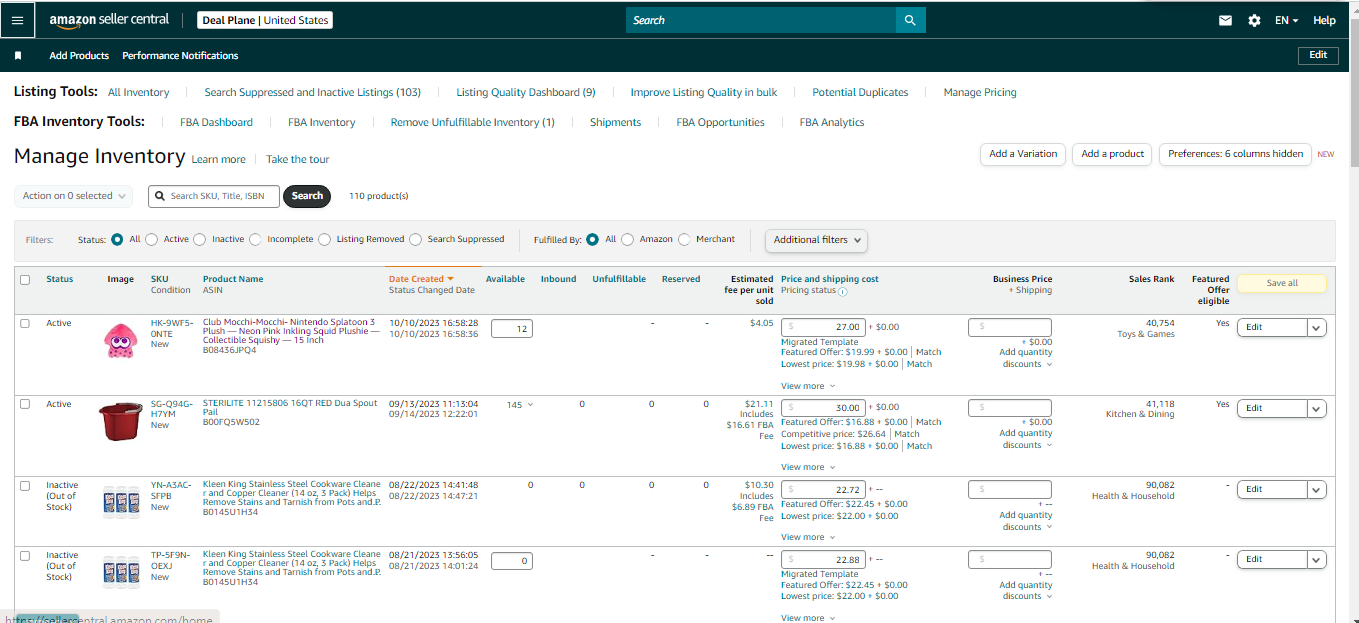Open Club Mocchi-Mocchi Splatoon product link
This screenshot has width=1359, height=623.
pos(291,332)
